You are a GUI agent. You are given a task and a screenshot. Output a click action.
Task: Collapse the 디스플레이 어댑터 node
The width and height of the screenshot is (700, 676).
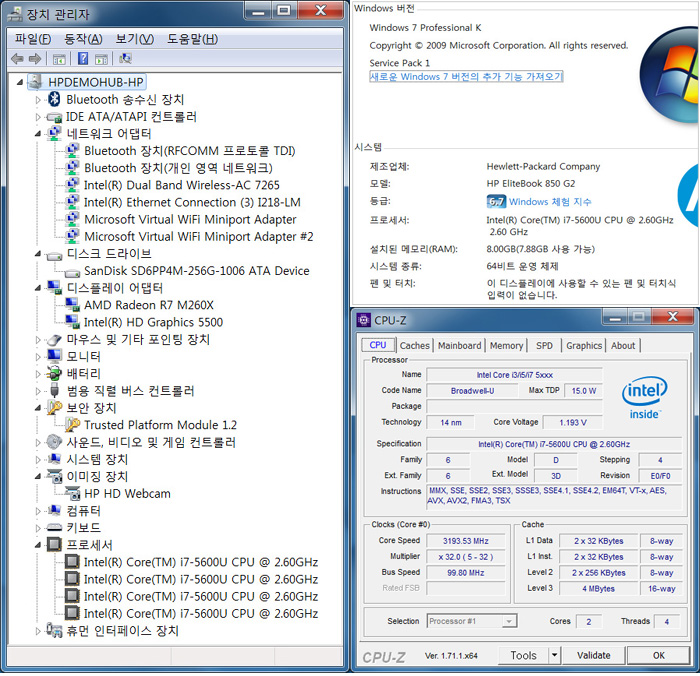click(38, 288)
